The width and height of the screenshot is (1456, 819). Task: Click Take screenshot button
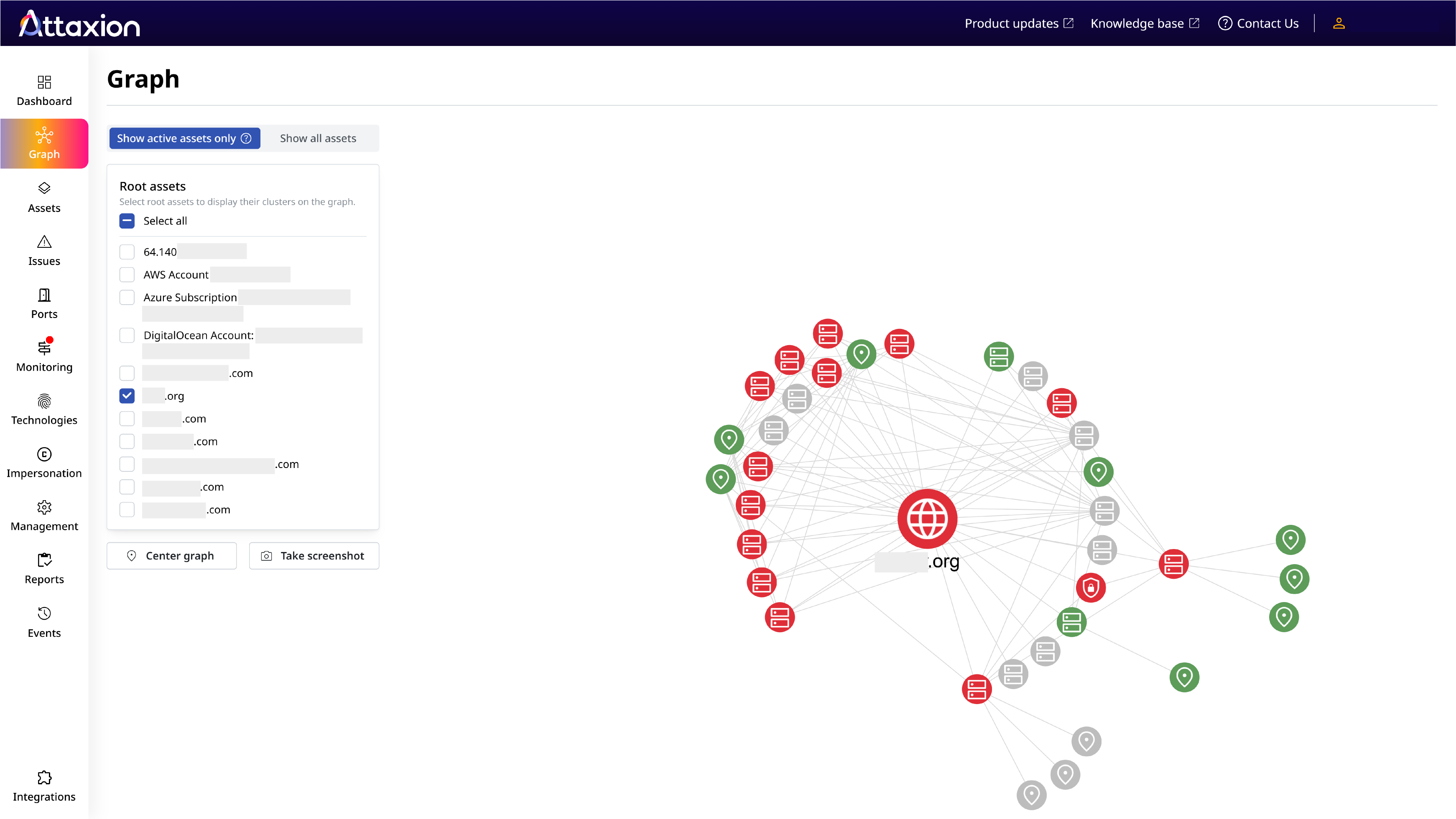[314, 556]
